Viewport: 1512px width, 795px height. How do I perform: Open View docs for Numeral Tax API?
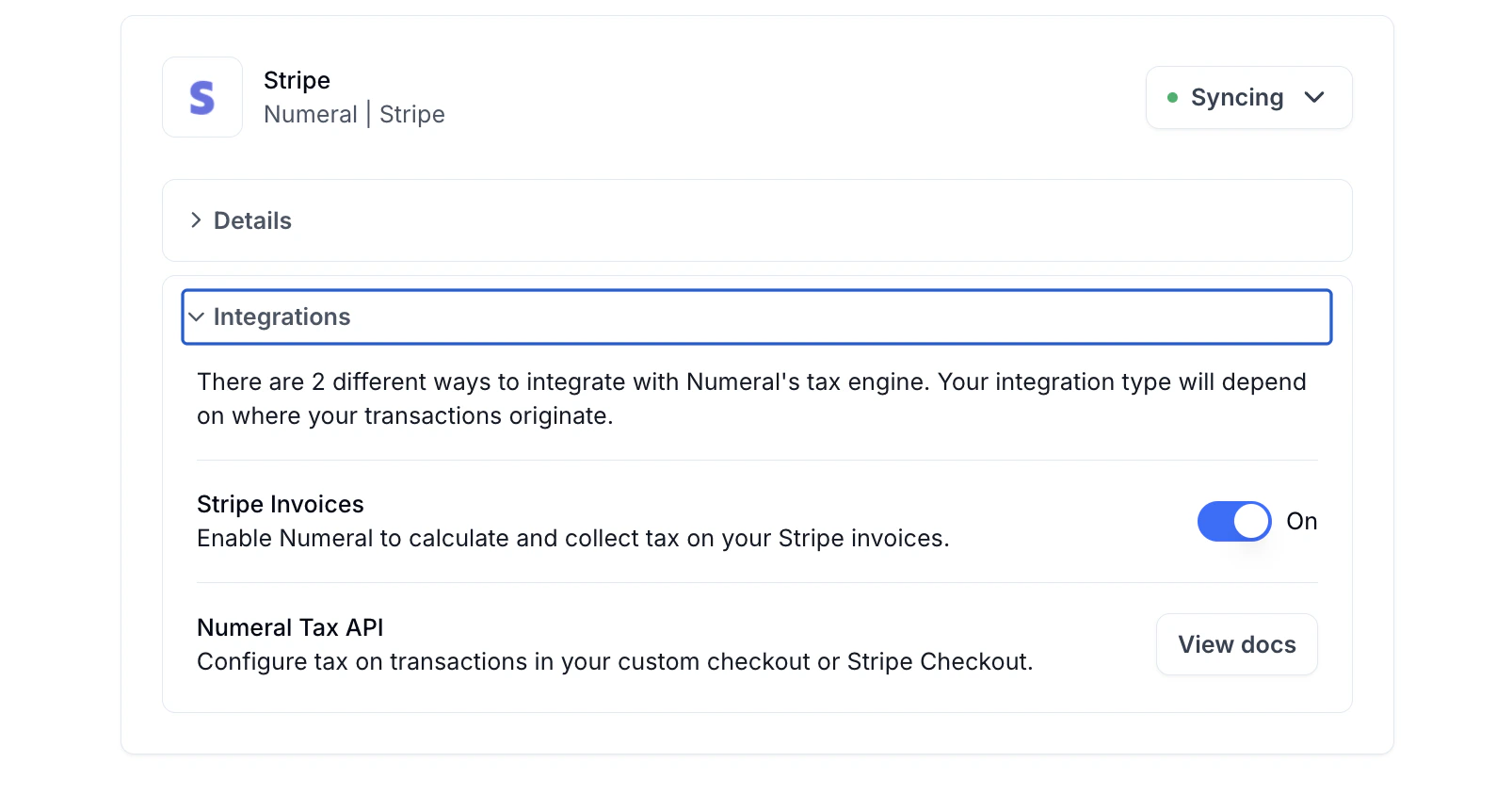tap(1236, 644)
